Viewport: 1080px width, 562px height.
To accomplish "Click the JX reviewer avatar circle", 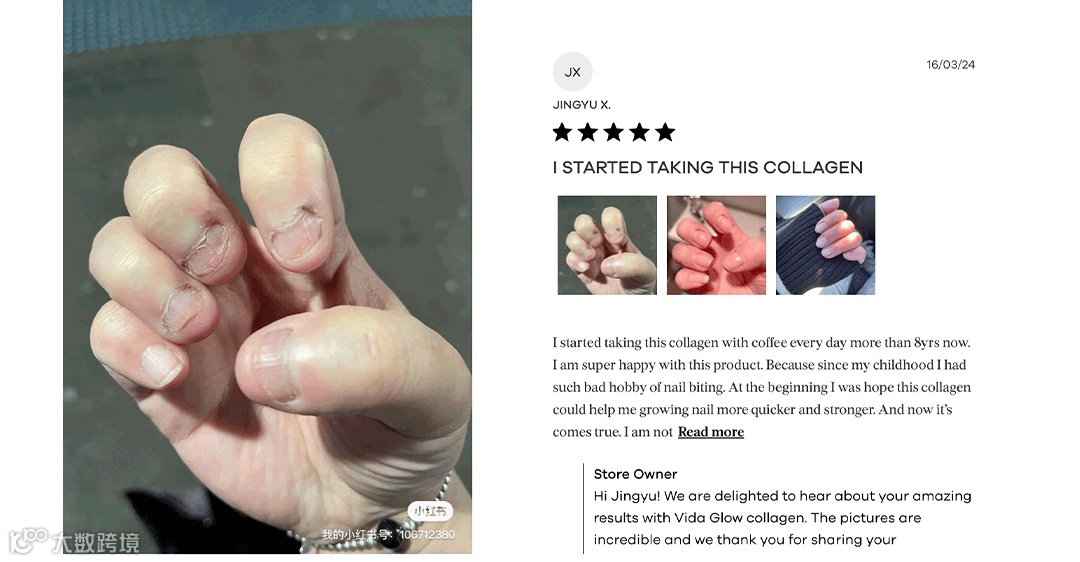I will point(572,72).
